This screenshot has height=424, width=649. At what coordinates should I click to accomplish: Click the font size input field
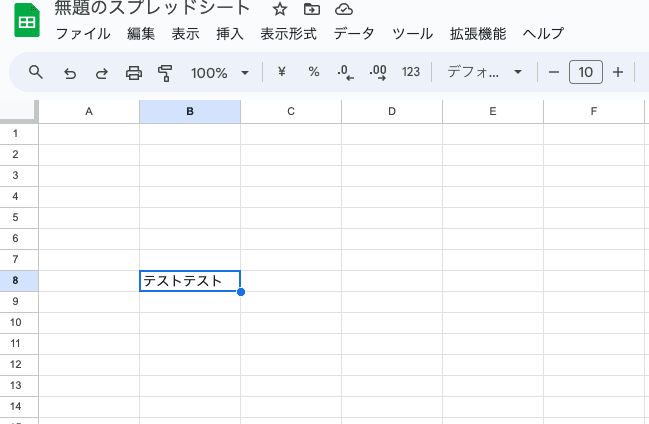point(586,72)
